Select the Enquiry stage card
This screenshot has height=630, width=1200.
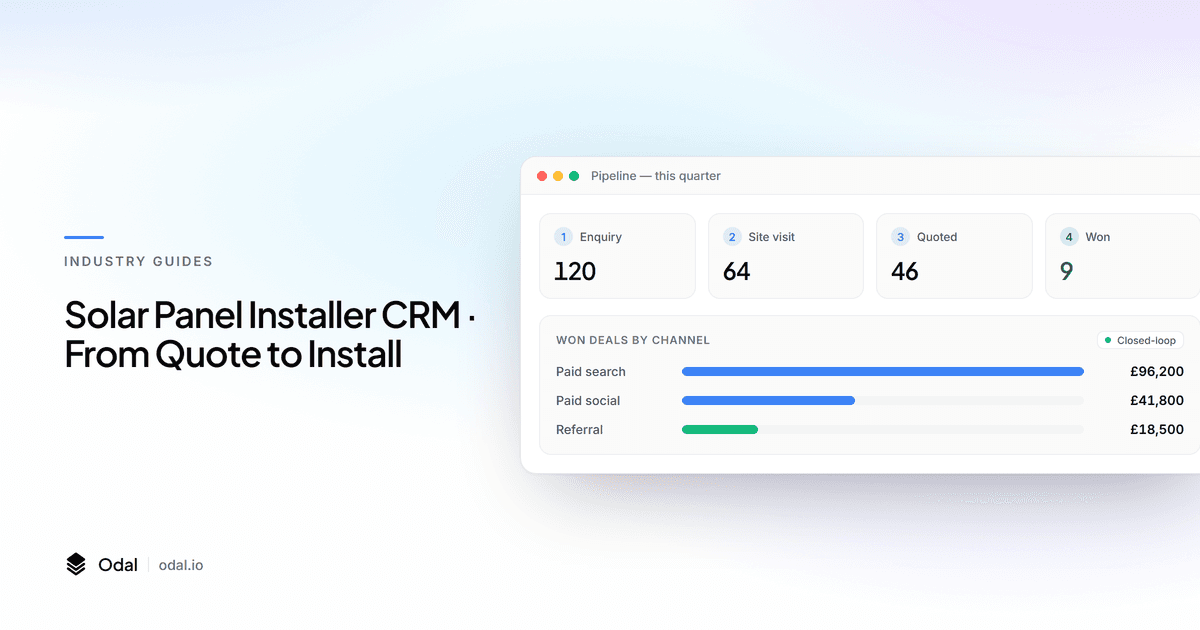tap(617, 256)
